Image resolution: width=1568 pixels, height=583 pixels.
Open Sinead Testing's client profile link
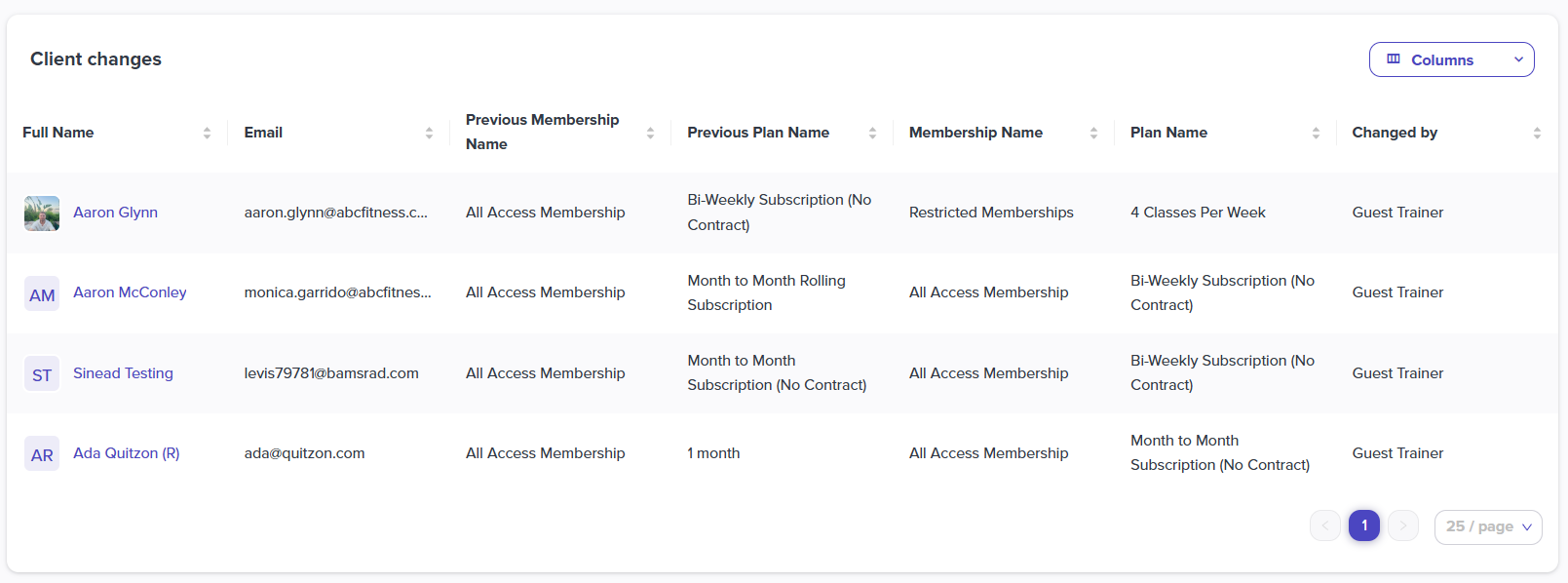click(123, 373)
